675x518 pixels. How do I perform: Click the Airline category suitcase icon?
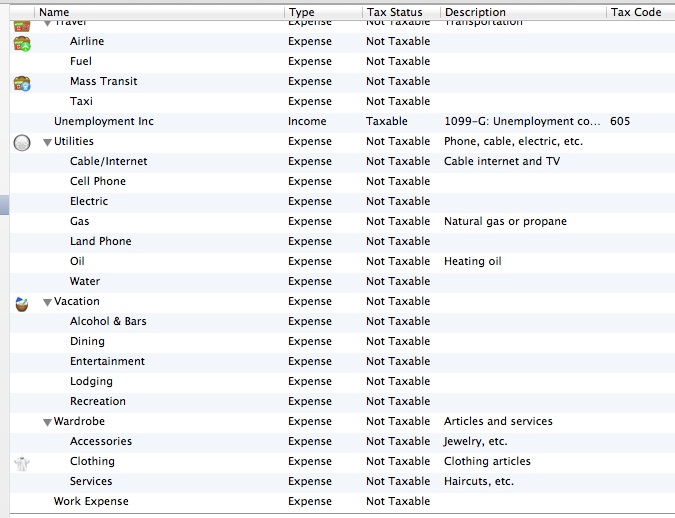(22, 43)
